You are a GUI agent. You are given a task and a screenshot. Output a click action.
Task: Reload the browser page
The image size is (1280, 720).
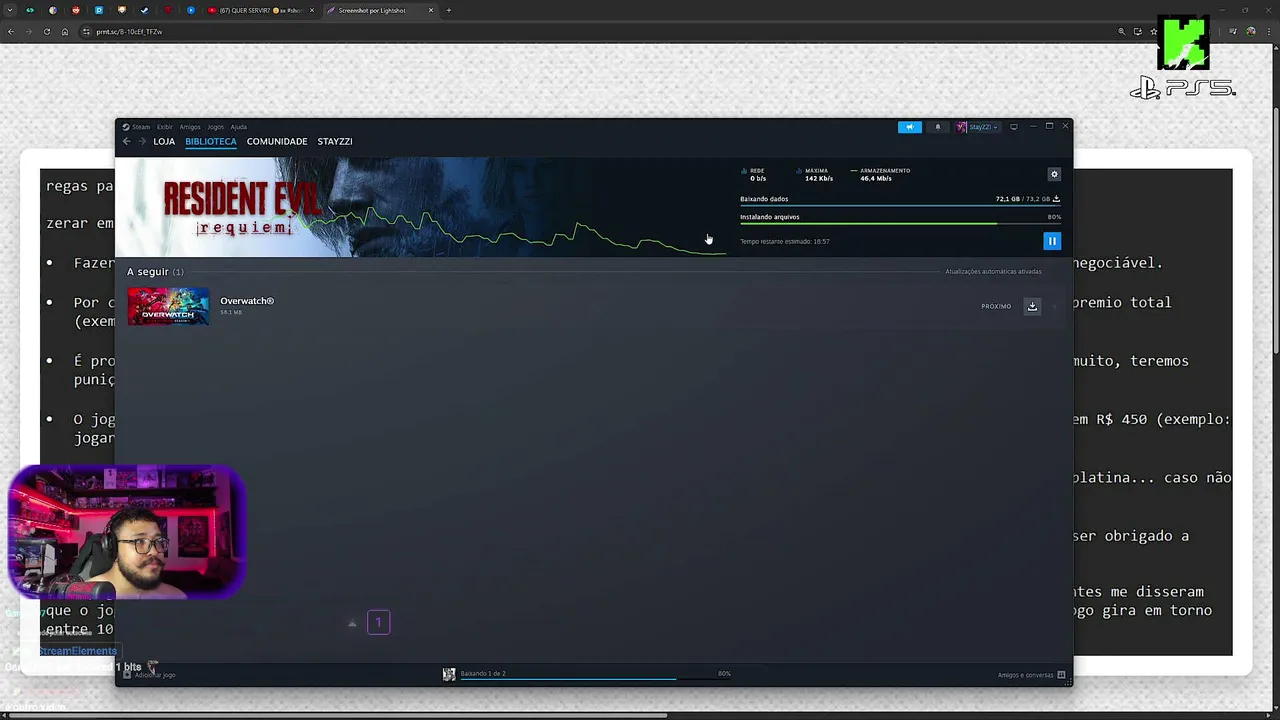(47, 31)
